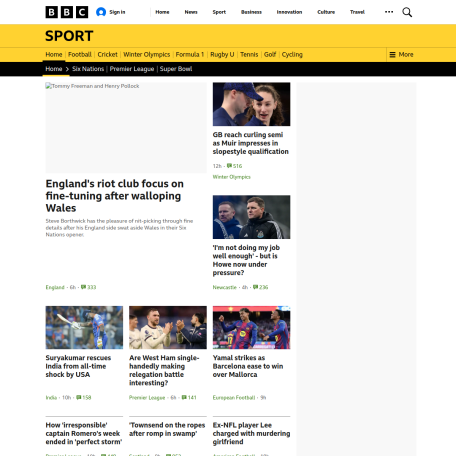
Task: Open Sport in top navigation
Action: tap(219, 12)
